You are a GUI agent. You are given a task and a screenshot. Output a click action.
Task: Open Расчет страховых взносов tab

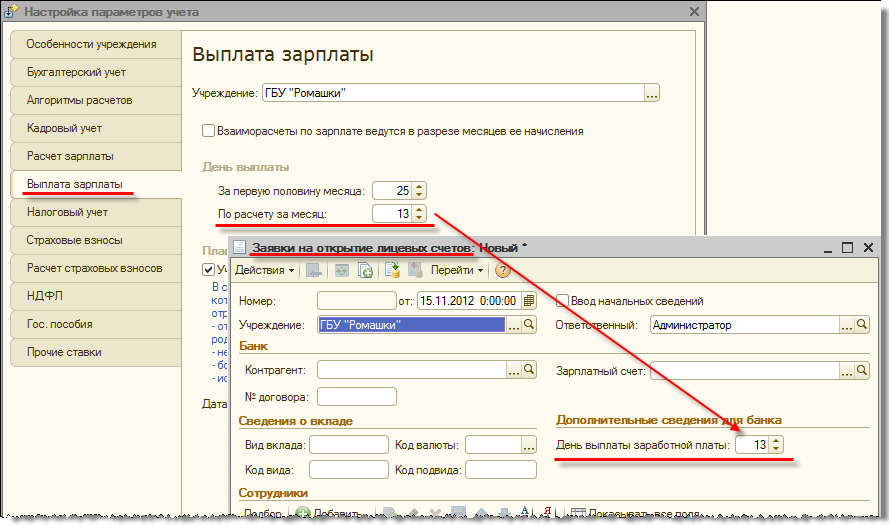point(96,268)
